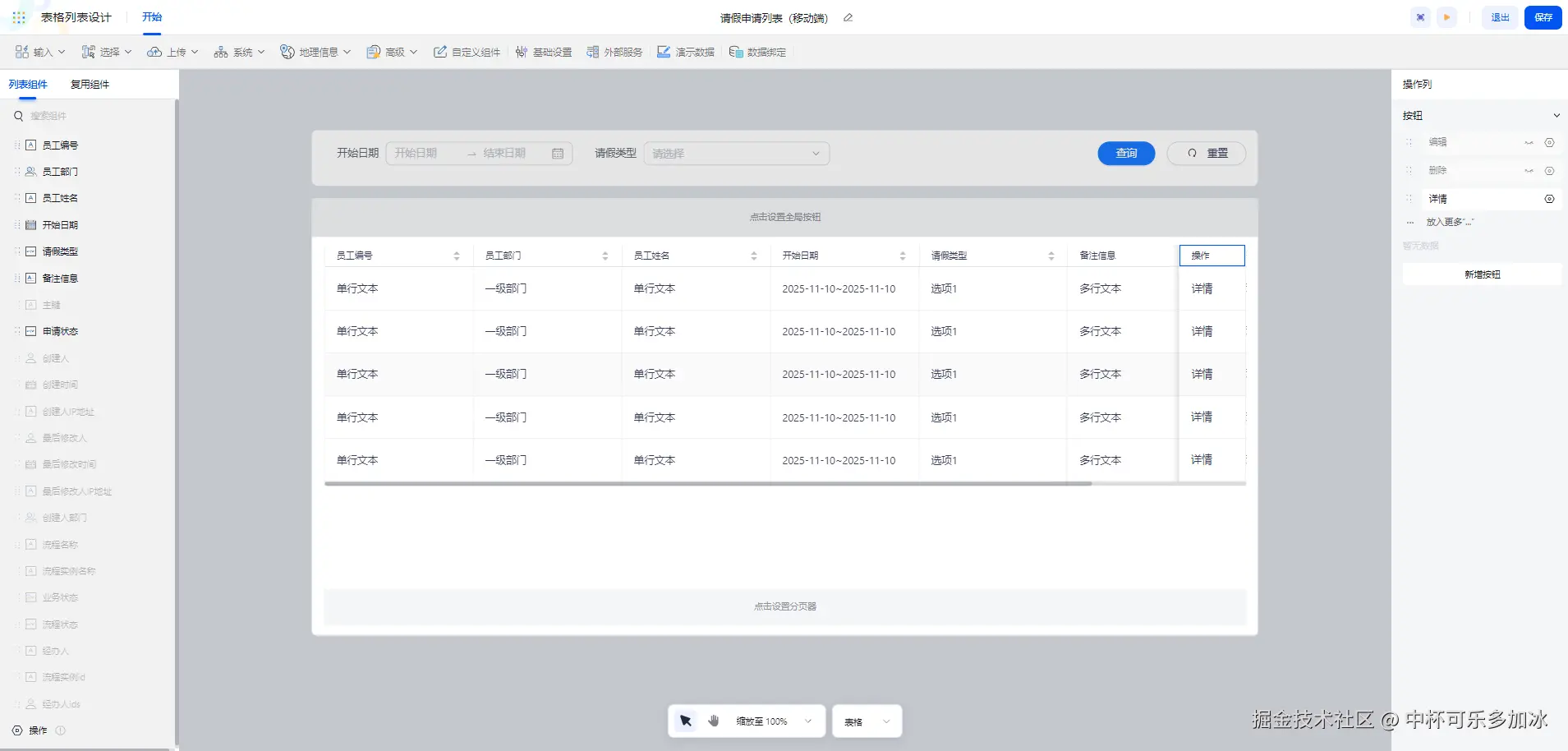Open settings gear for 删除 button

pos(1549,171)
